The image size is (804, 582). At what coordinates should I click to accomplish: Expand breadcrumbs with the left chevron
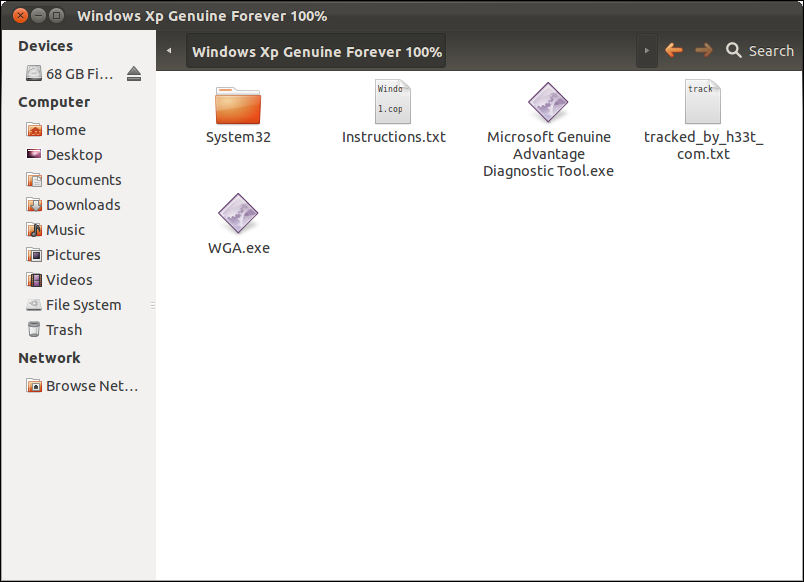[x=168, y=50]
